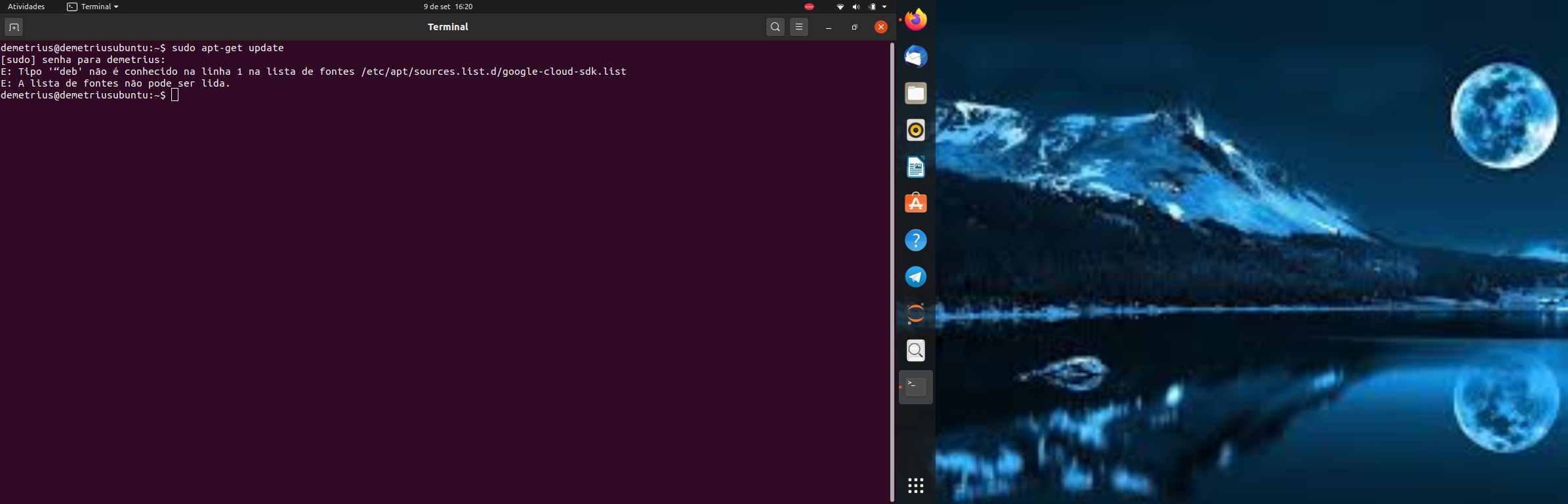Click the red do-not-disturb indicator
The width and height of the screenshot is (1568, 504).
(809, 7)
